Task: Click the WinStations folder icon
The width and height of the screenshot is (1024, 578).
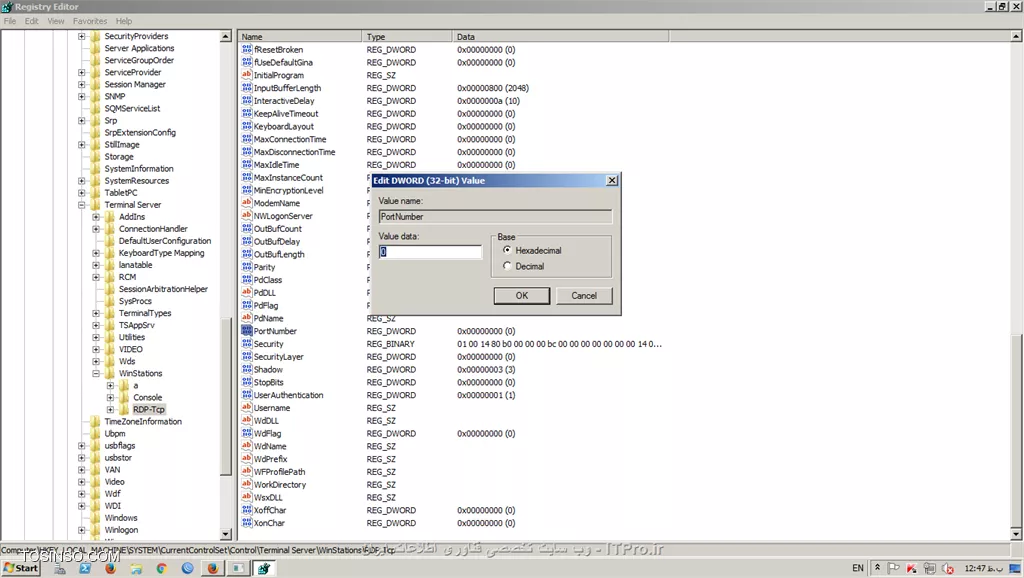Action: coord(110,373)
